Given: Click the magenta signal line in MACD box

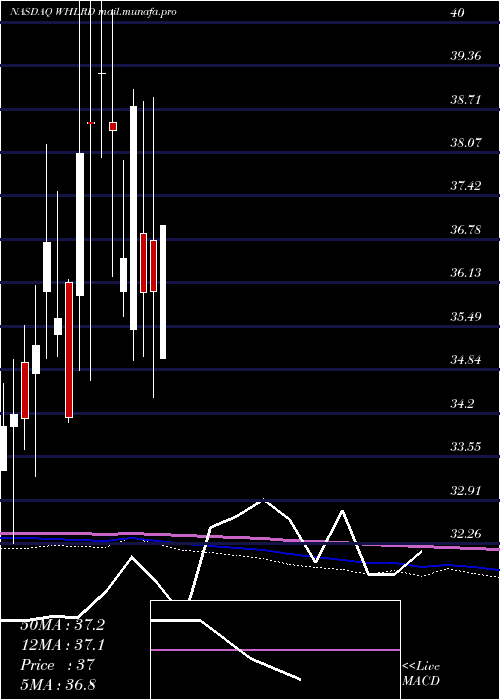Looking at the screenshot, I should click(275, 650).
